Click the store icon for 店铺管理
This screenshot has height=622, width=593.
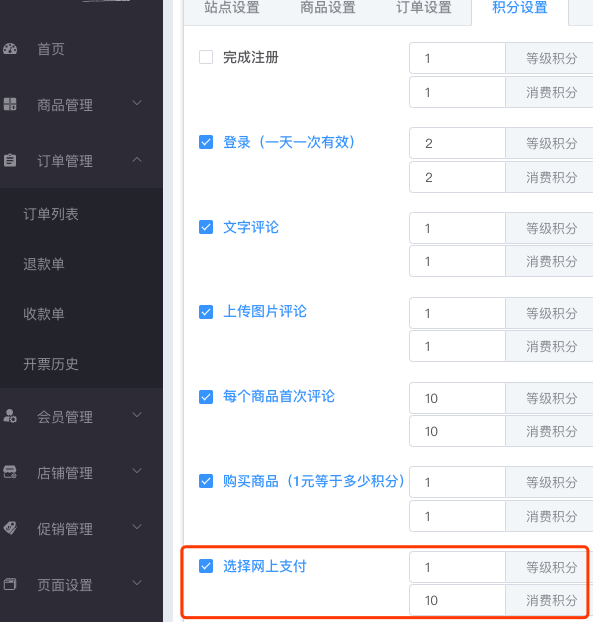10,472
